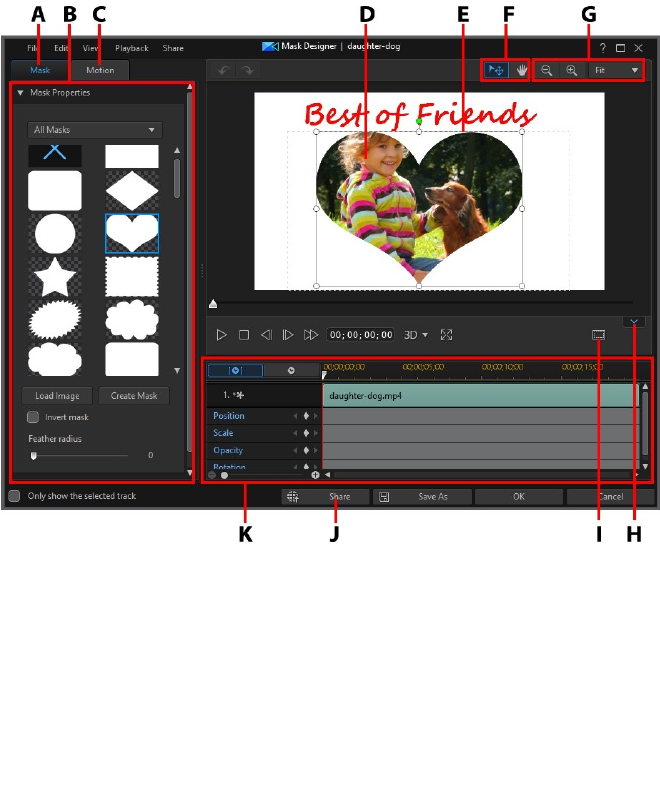Click the preview scrubber position handle
660x788 pixels.
coord(213,304)
